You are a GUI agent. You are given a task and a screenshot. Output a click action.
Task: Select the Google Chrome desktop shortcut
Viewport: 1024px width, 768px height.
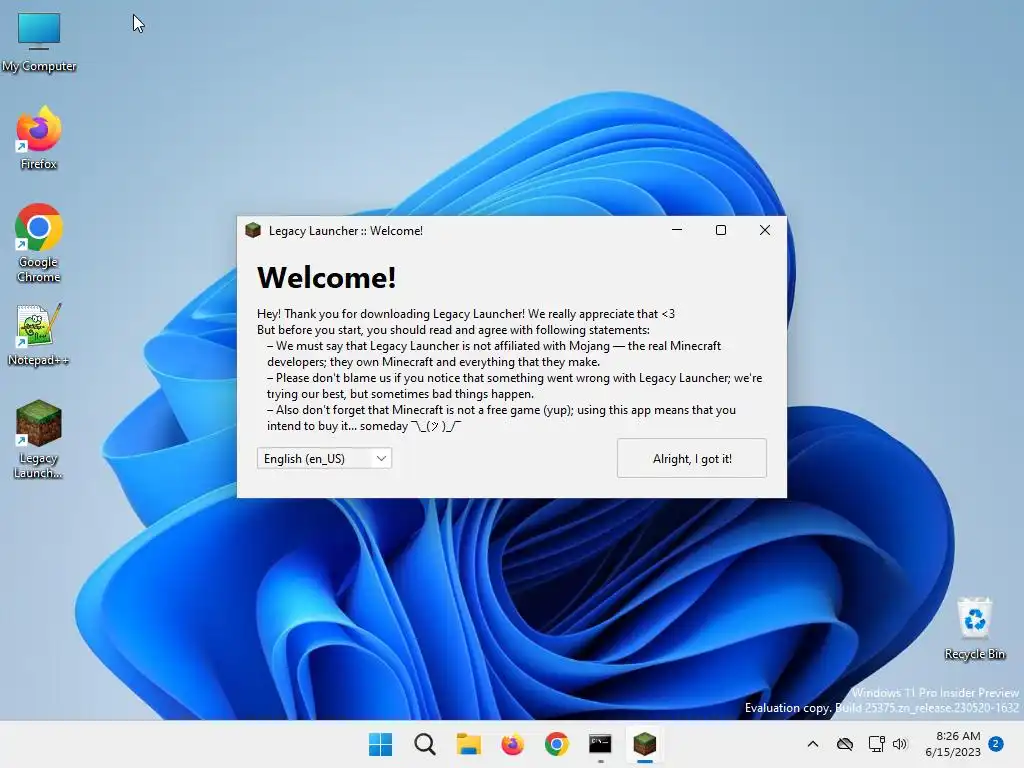tap(39, 244)
